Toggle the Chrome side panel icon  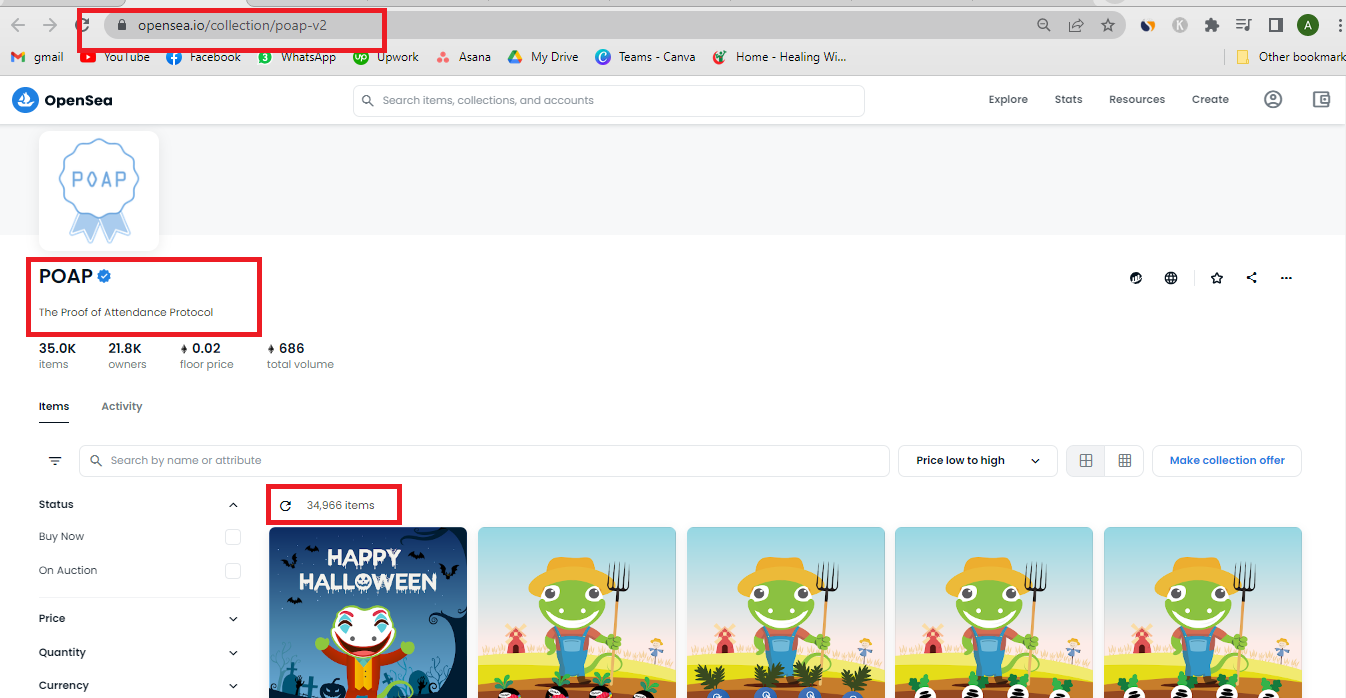point(1276,25)
